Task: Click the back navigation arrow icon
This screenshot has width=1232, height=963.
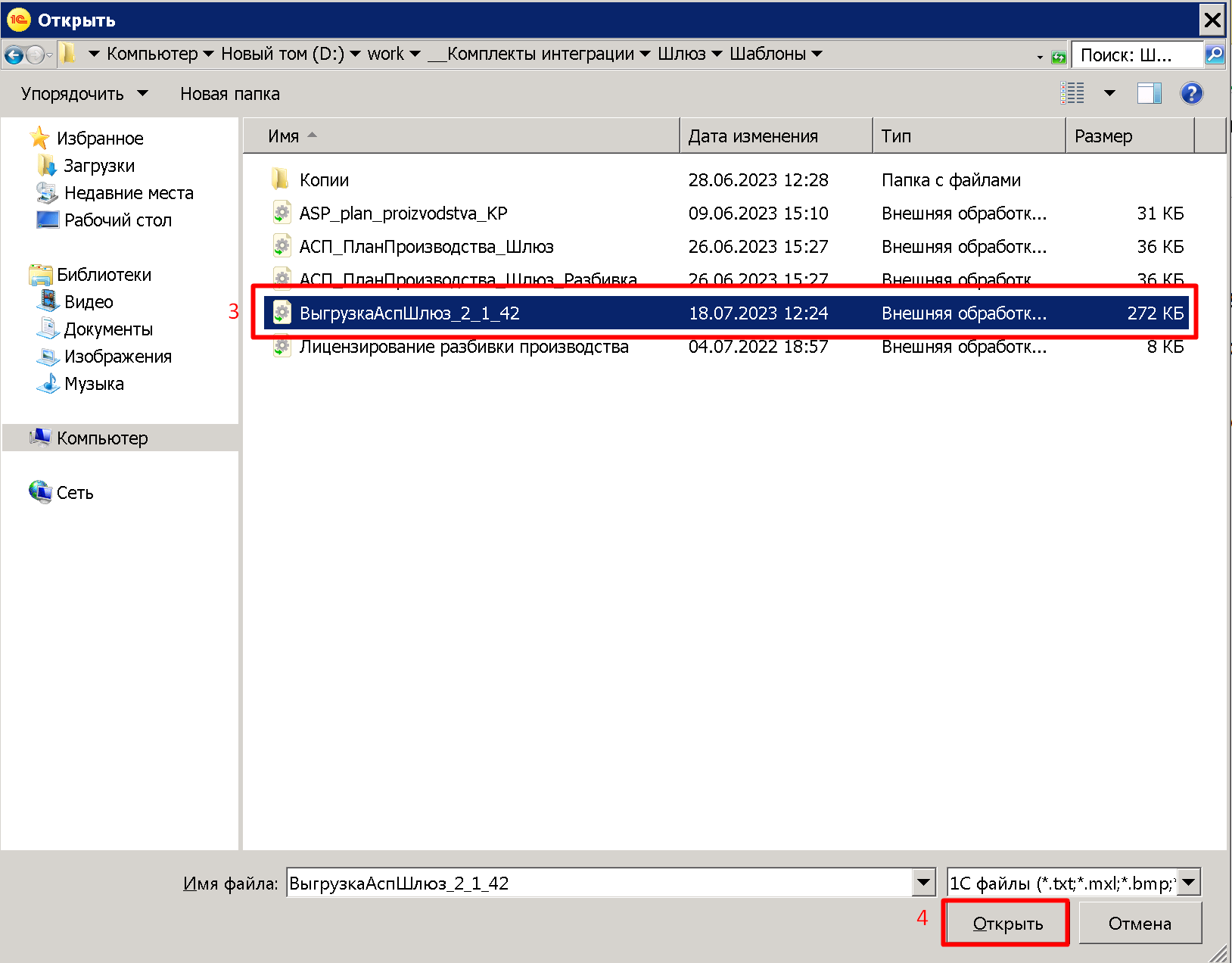Action: coord(14,55)
